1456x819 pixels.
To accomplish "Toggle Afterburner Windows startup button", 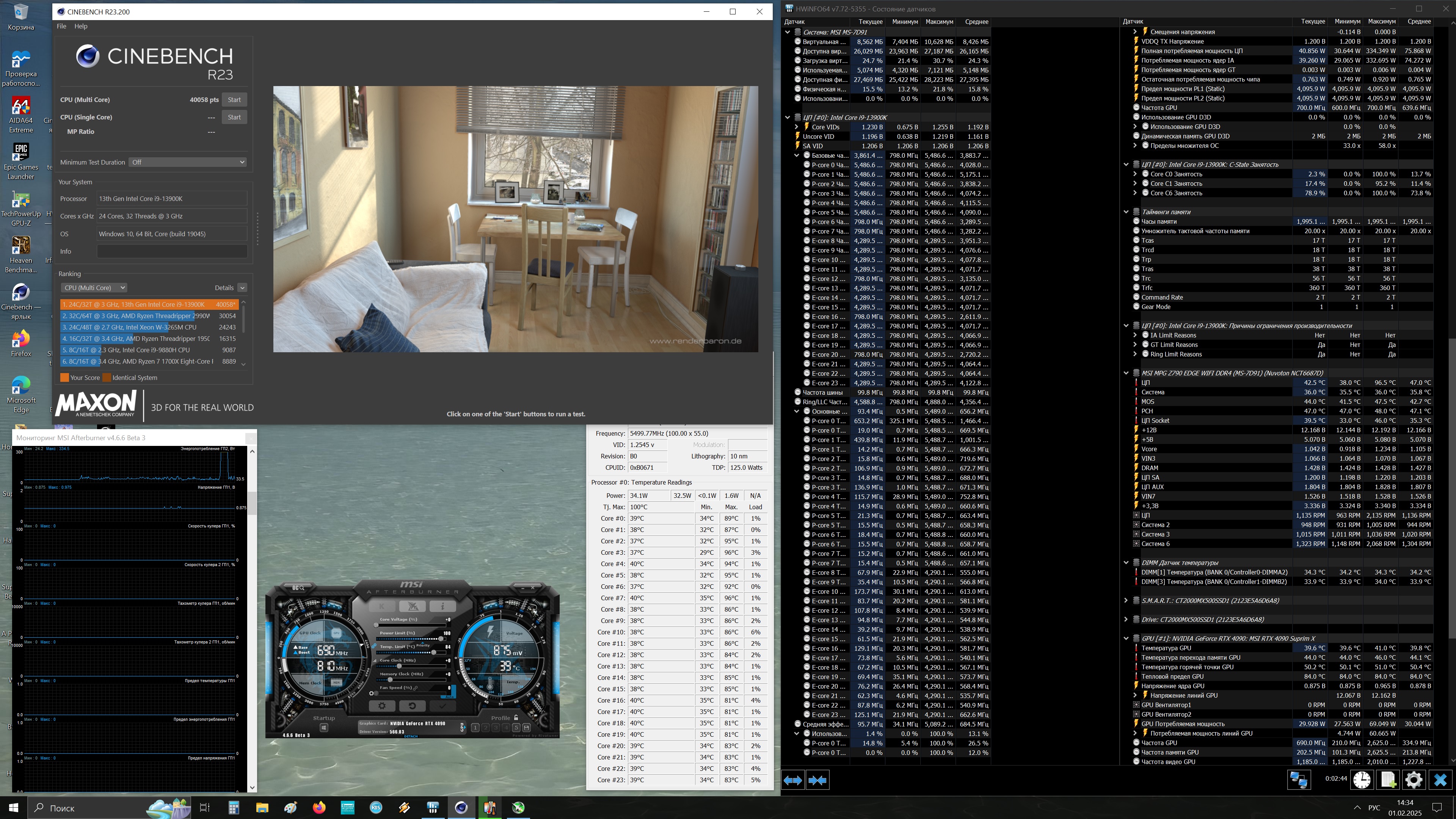I will click(324, 728).
